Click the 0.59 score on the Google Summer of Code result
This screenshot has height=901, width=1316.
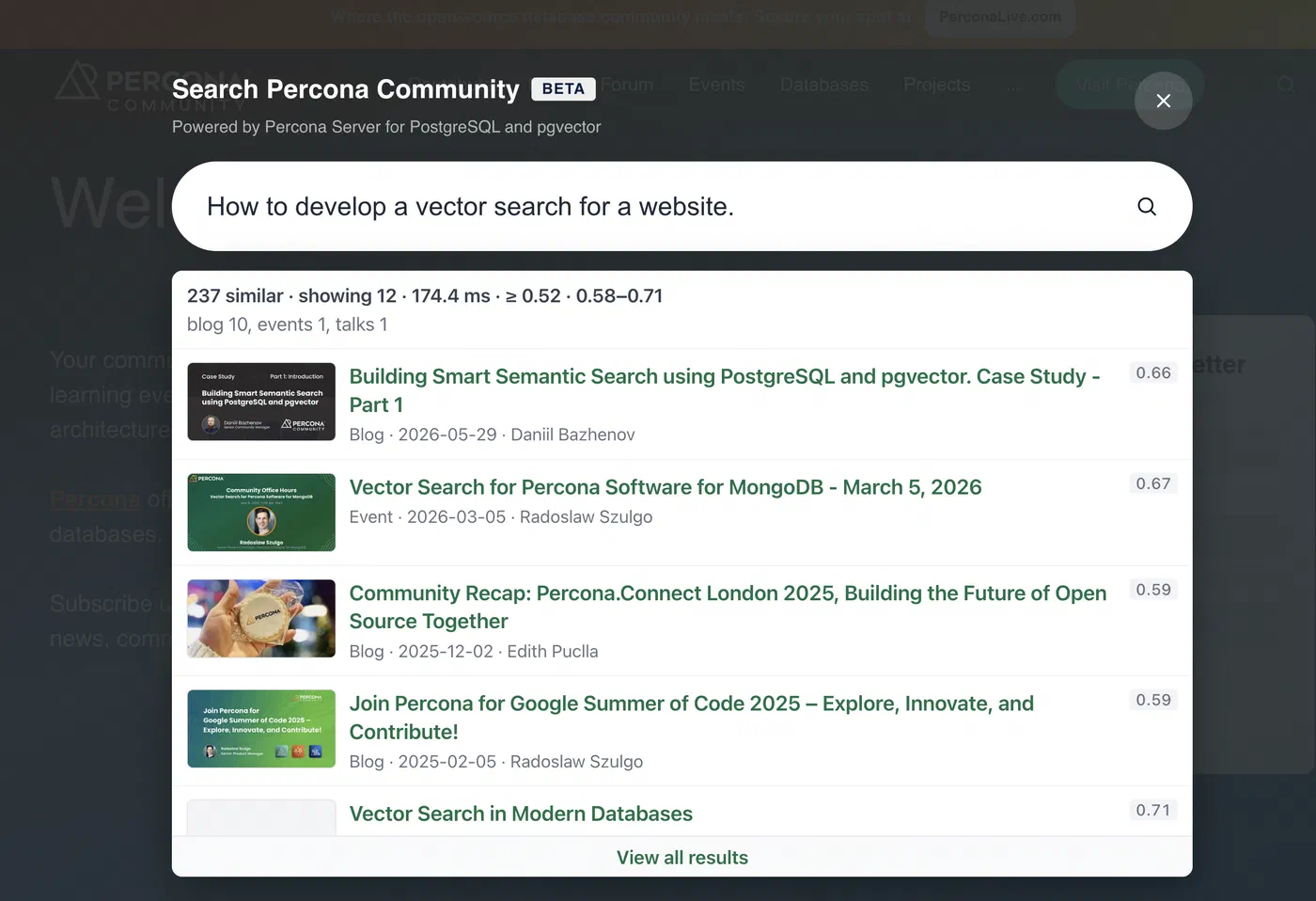pyautogui.click(x=1153, y=701)
